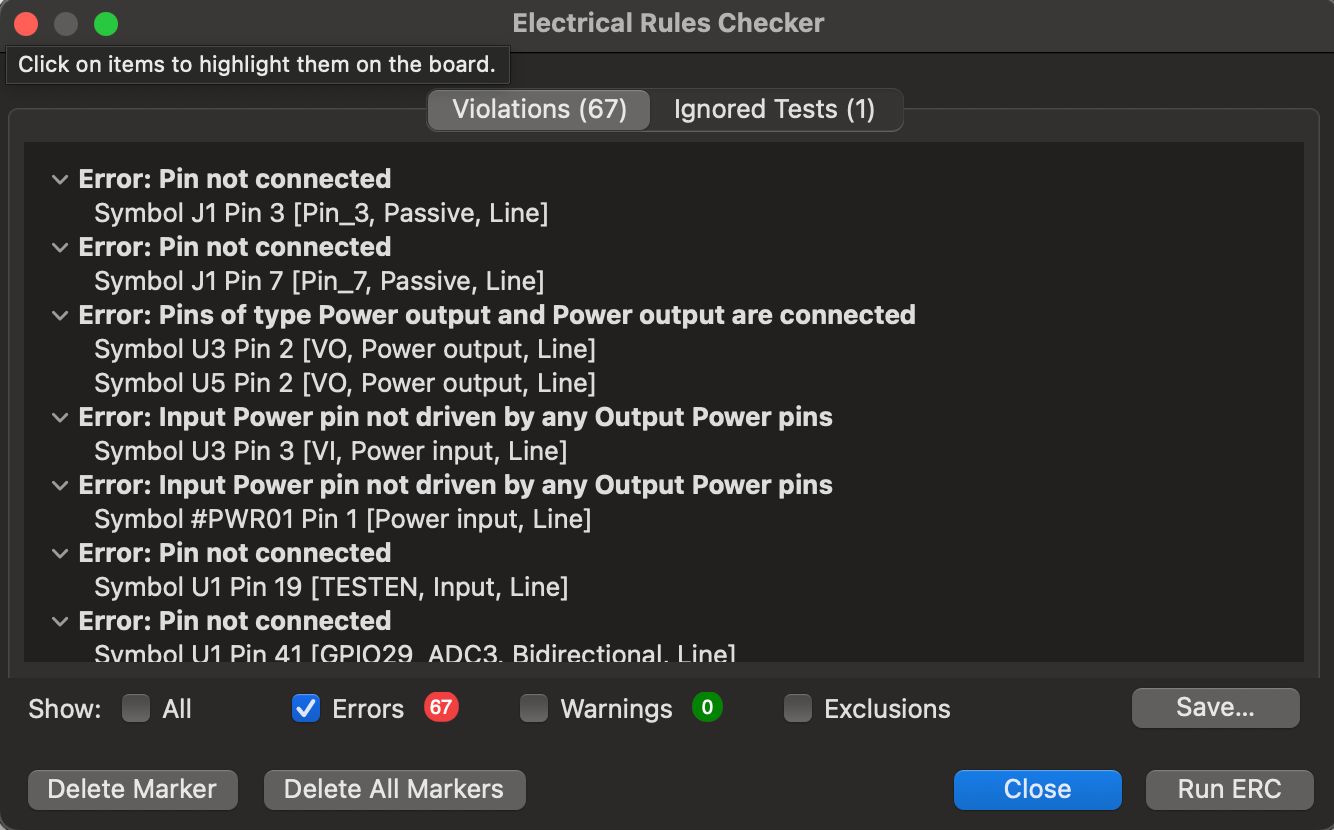
Task: Click the Run ERC button
Action: coord(1229,789)
